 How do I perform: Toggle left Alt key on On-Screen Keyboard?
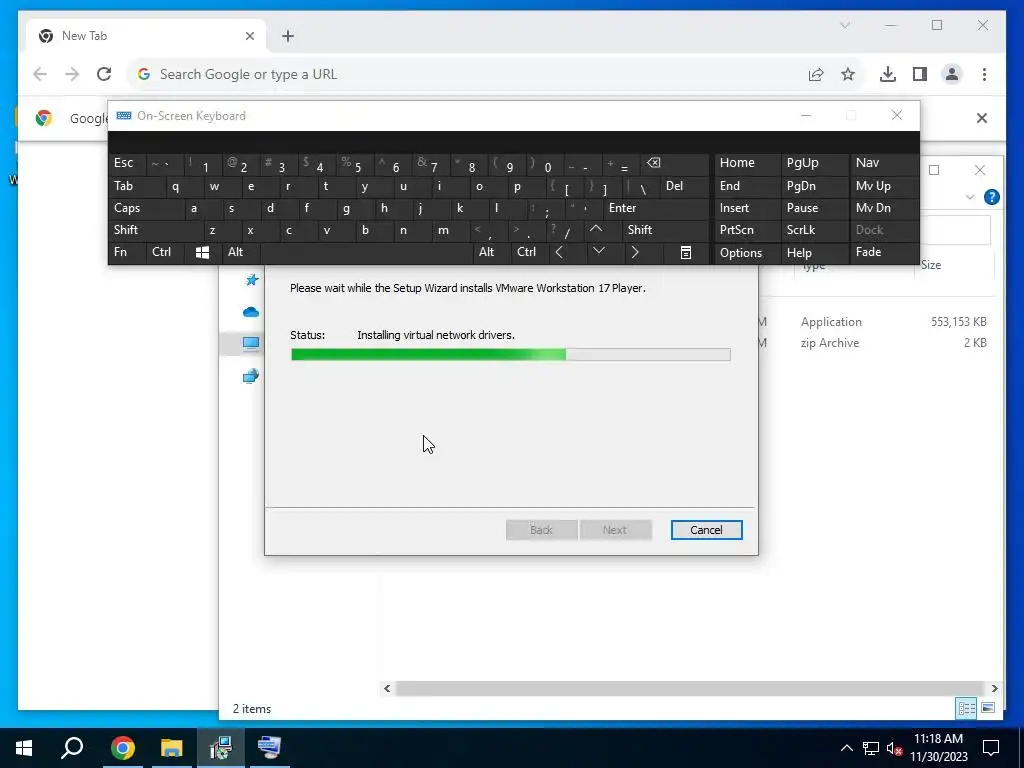240,252
